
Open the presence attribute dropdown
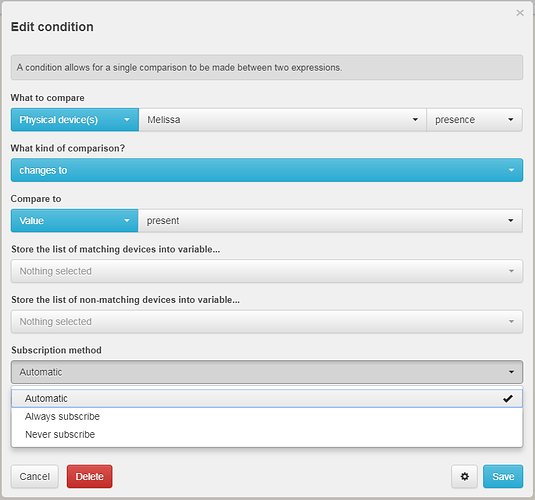click(x=474, y=120)
